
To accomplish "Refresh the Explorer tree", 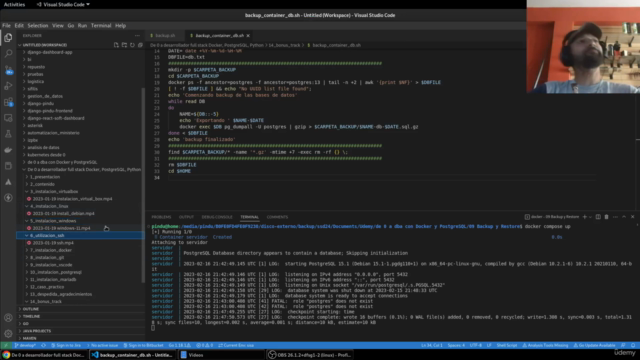I will click(x=132, y=45).
